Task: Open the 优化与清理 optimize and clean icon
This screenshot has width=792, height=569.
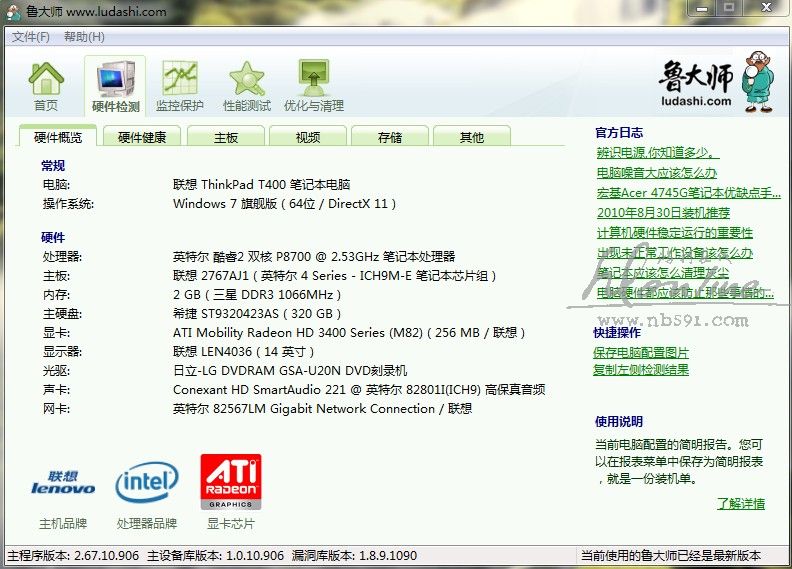Action: pyautogui.click(x=314, y=84)
